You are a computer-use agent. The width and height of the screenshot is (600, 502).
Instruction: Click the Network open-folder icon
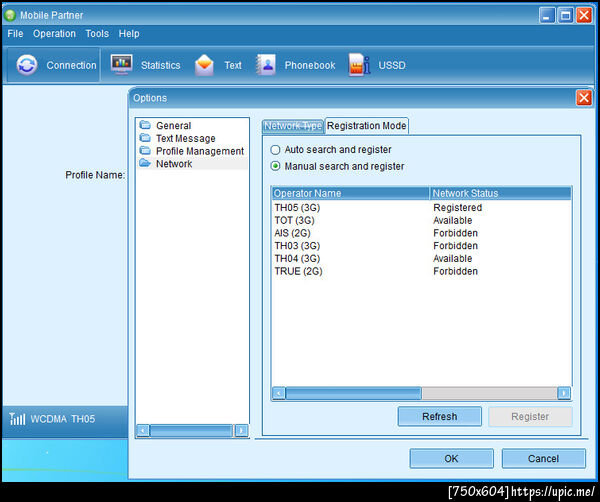pos(145,163)
